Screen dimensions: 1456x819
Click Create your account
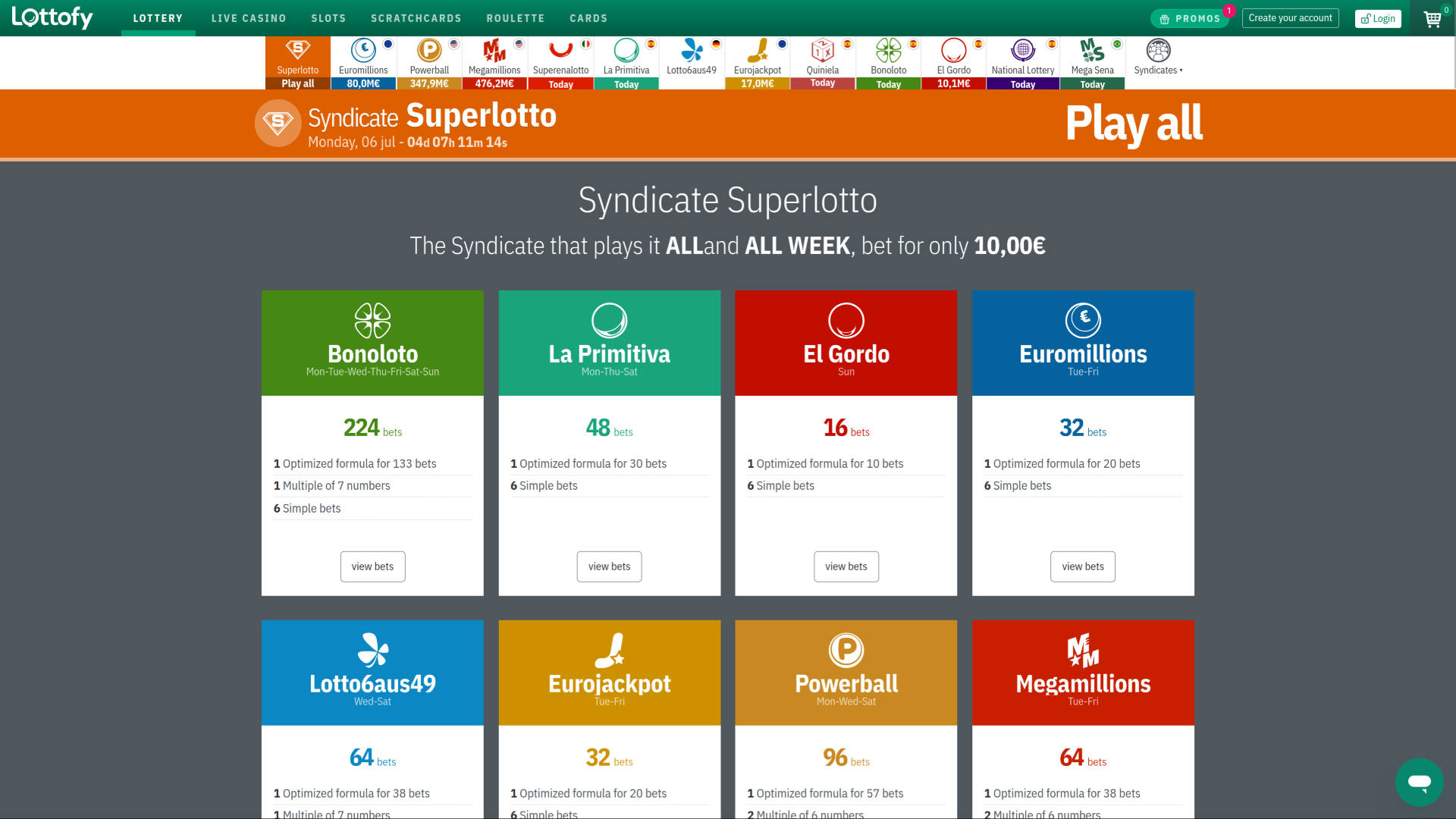tap(1290, 18)
